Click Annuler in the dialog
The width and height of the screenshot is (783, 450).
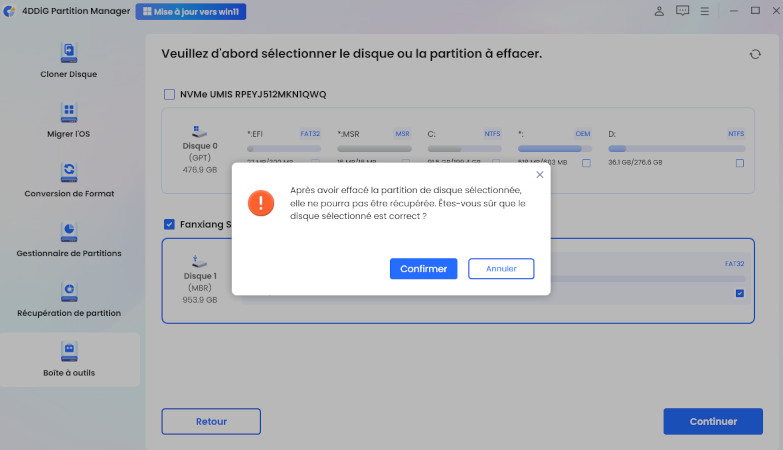click(501, 269)
